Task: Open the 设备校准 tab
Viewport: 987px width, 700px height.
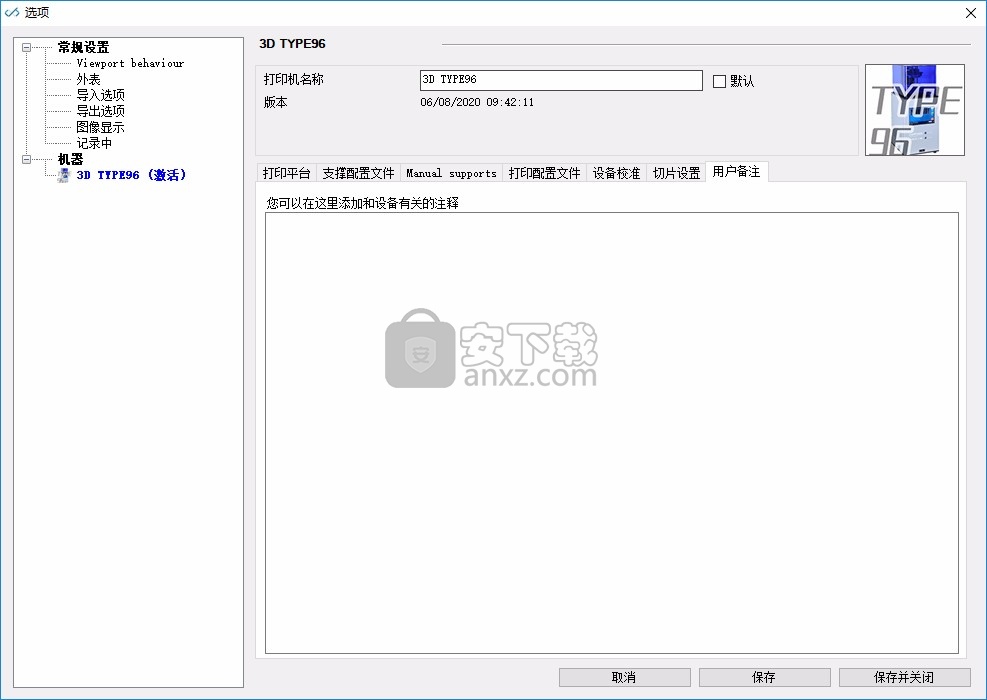Action: pyautogui.click(x=616, y=173)
